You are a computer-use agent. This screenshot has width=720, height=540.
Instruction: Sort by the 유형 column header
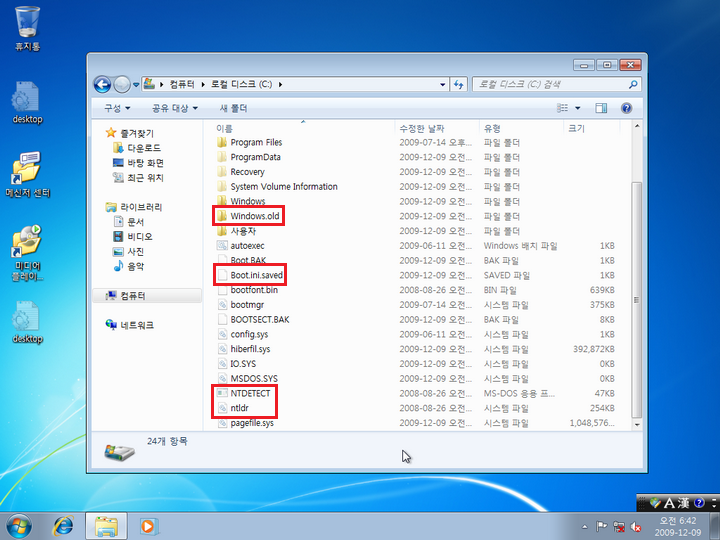(x=521, y=128)
